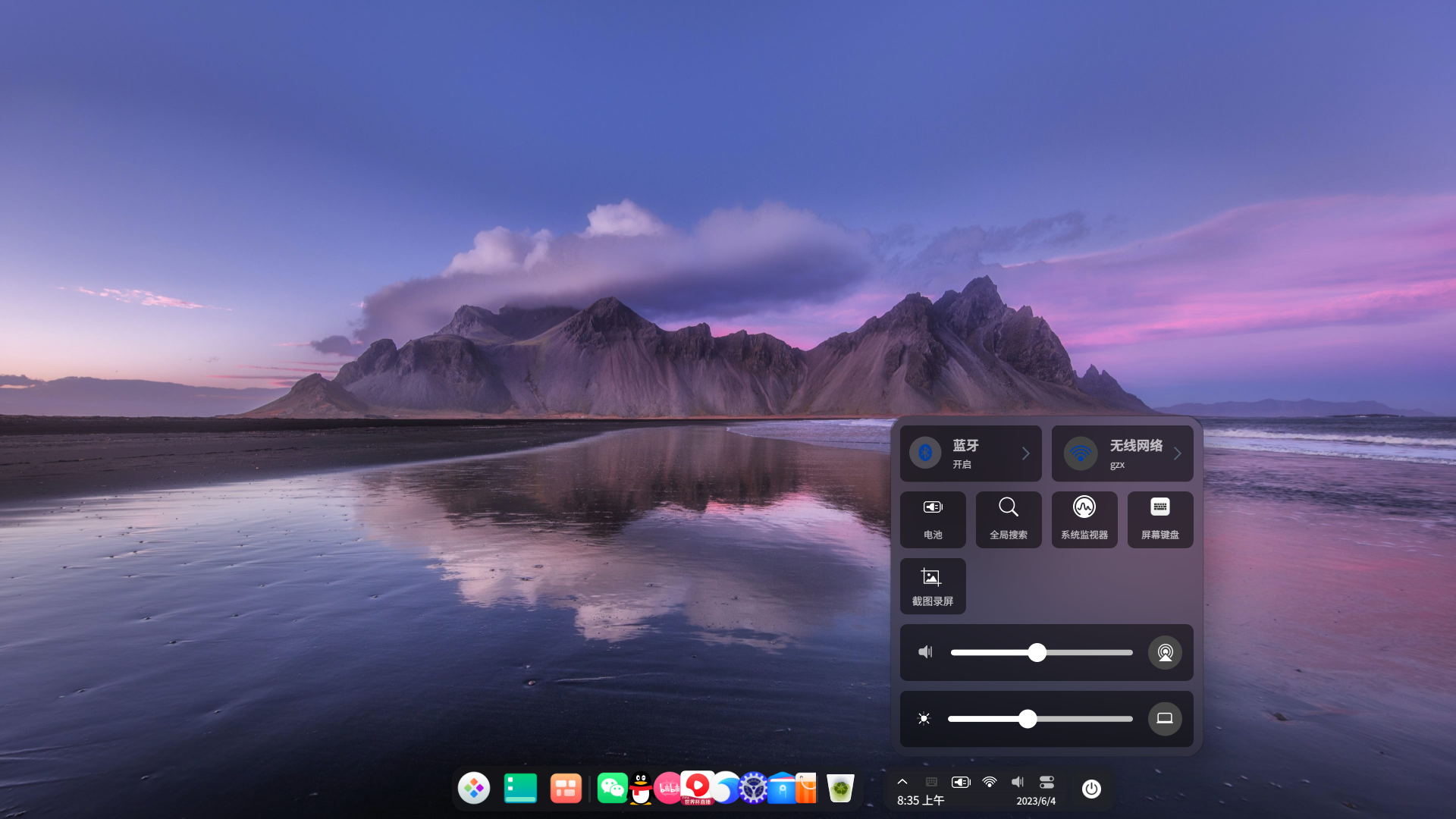Start Screenshot & Recording (截图录屏) tool
1456x819 pixels.
pos(933,586)
